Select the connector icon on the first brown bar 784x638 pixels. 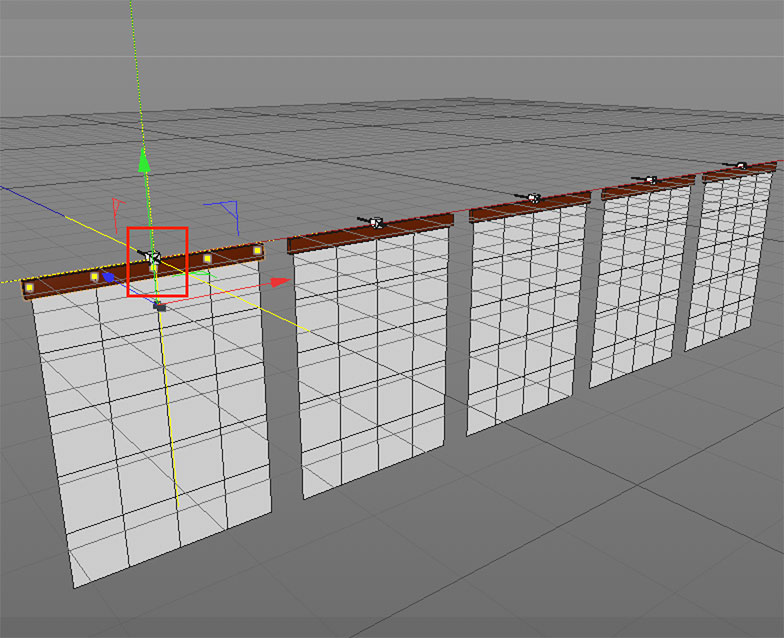click(151, 256)
